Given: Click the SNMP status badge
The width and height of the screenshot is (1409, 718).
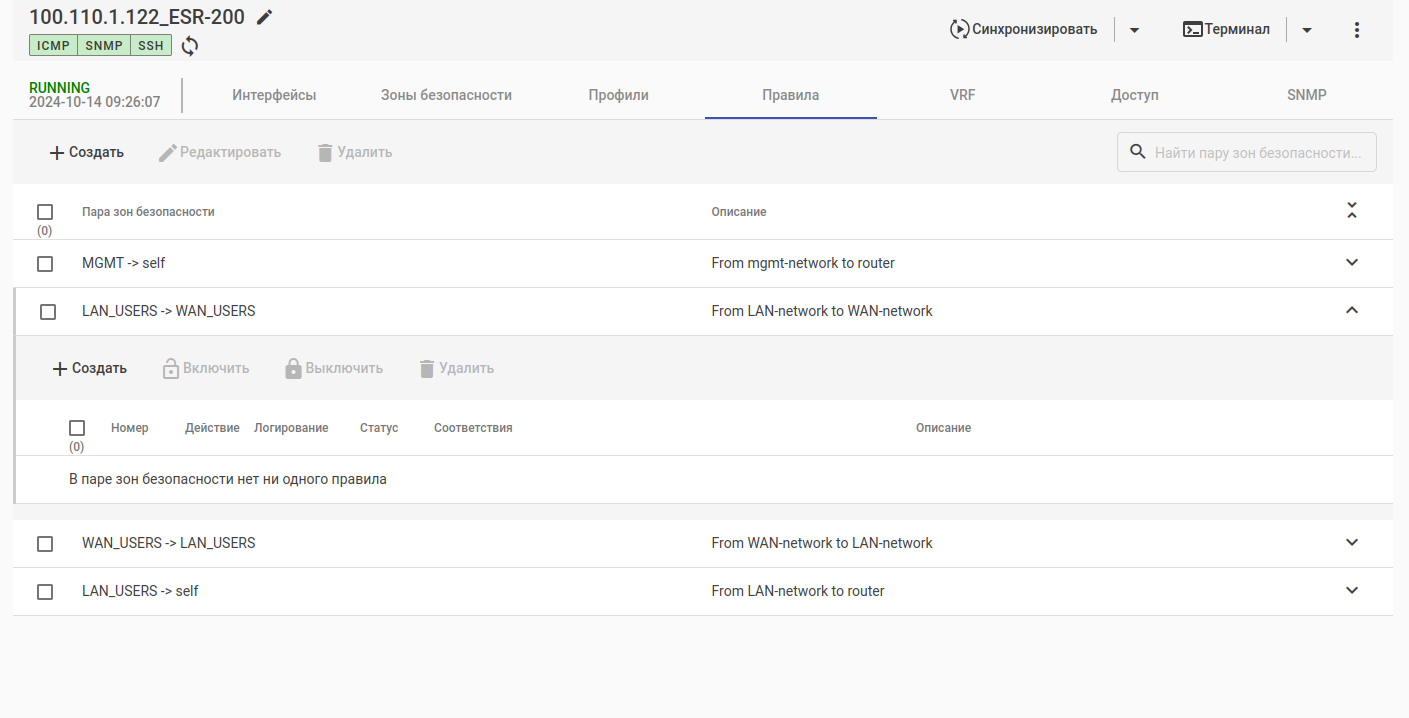Looking at the screenshot, I should click(x=103, y=45).
